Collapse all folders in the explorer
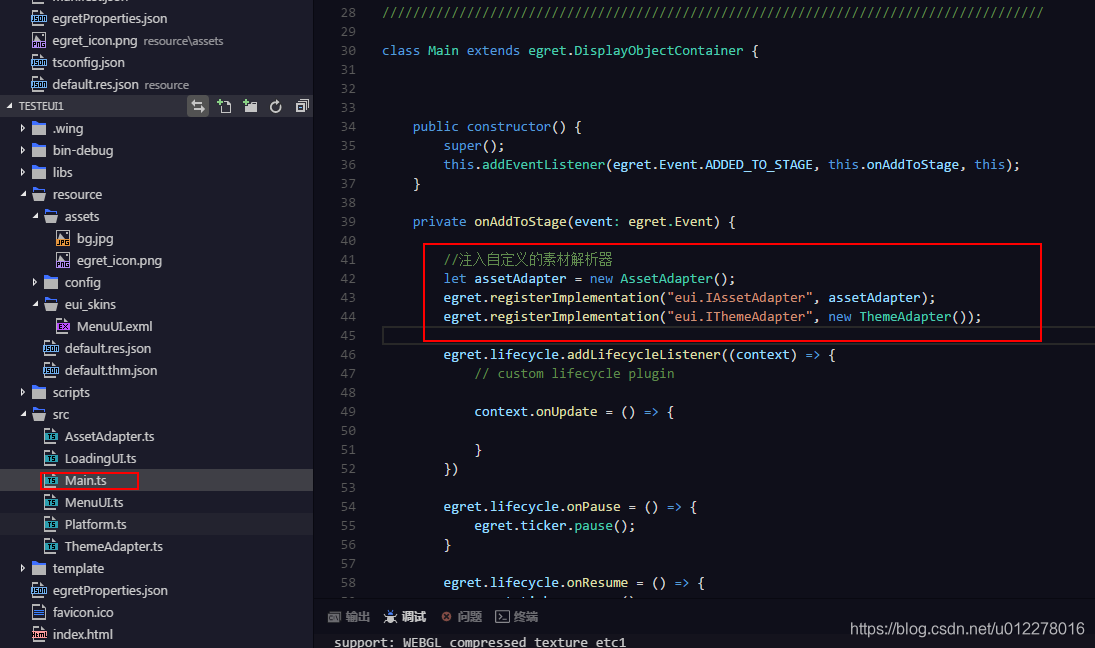This screenshot has width=1095, height=648. 302,105
